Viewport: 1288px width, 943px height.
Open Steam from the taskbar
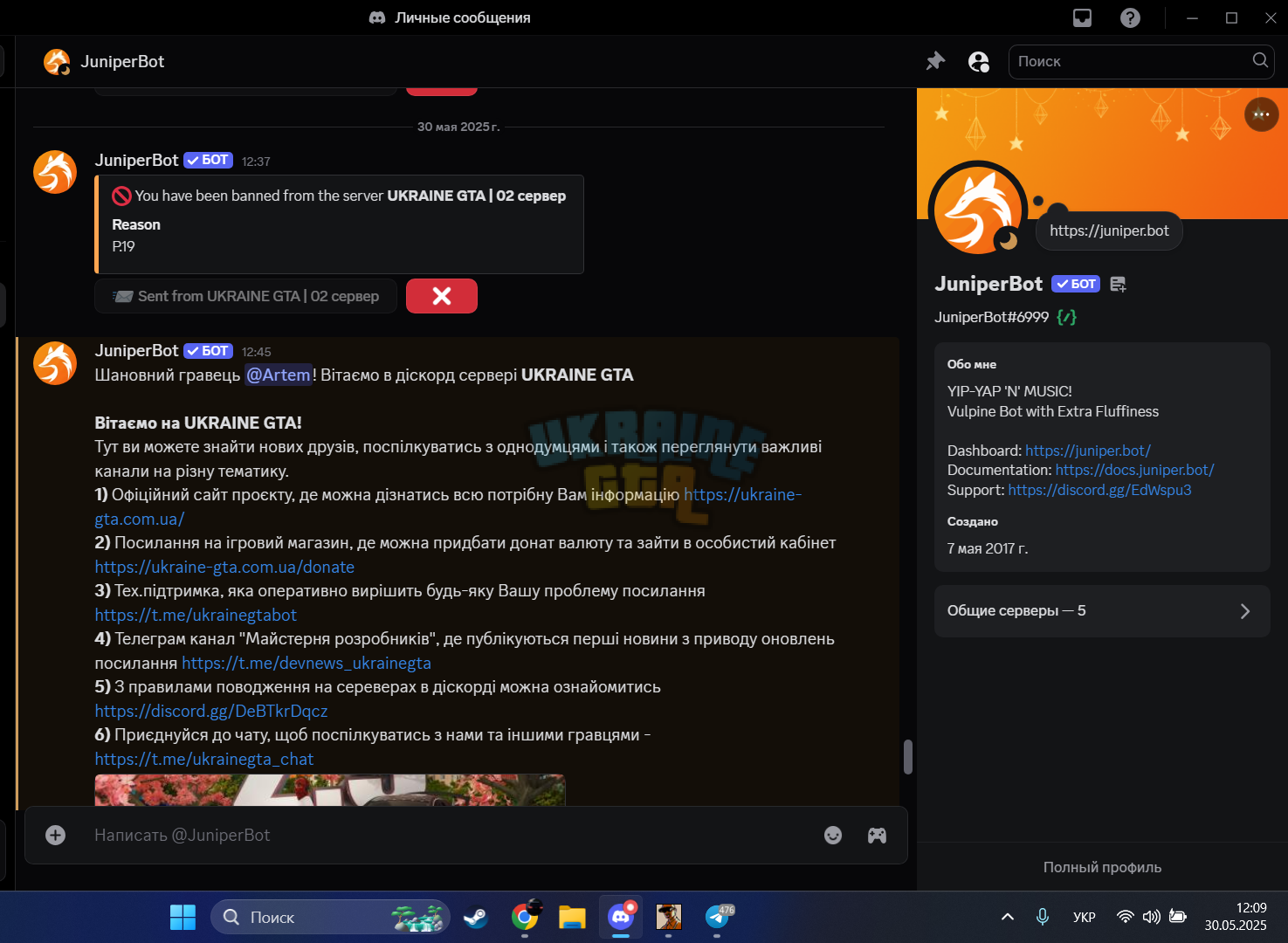pyautogui.click(x=476, y=918)
